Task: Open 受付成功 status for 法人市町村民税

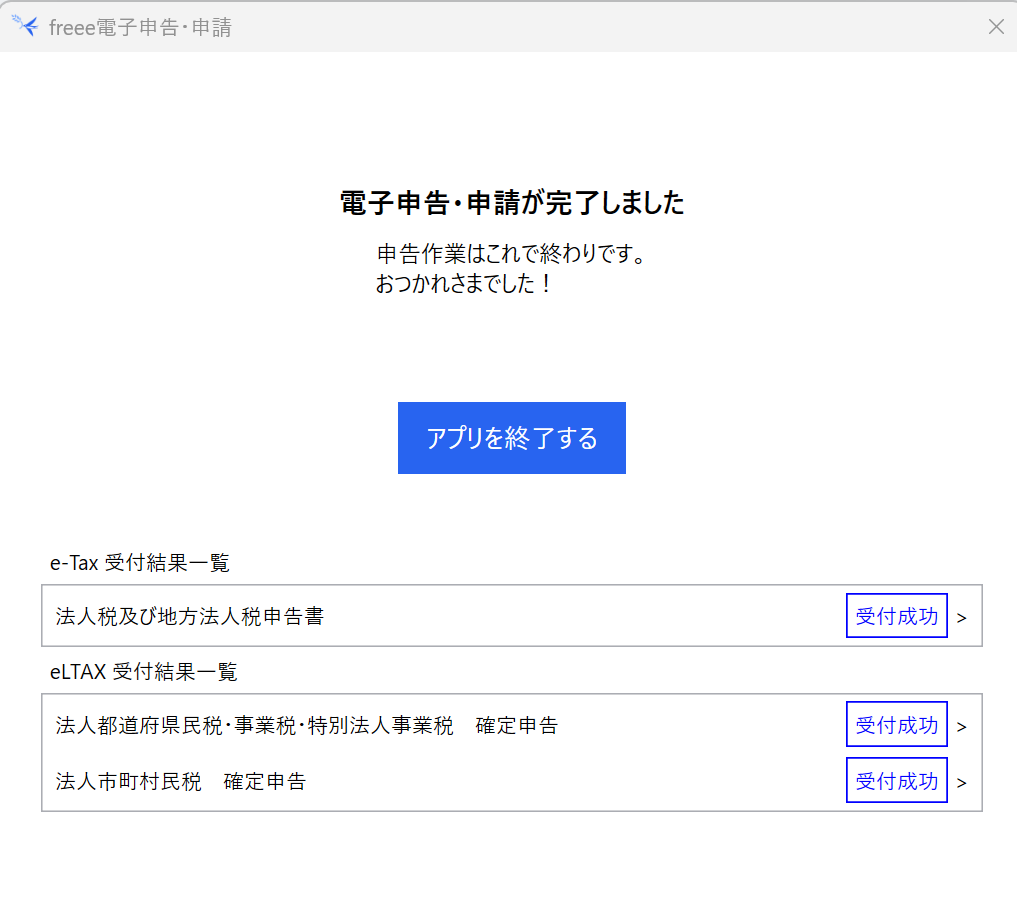Action: tap(896, 781)
